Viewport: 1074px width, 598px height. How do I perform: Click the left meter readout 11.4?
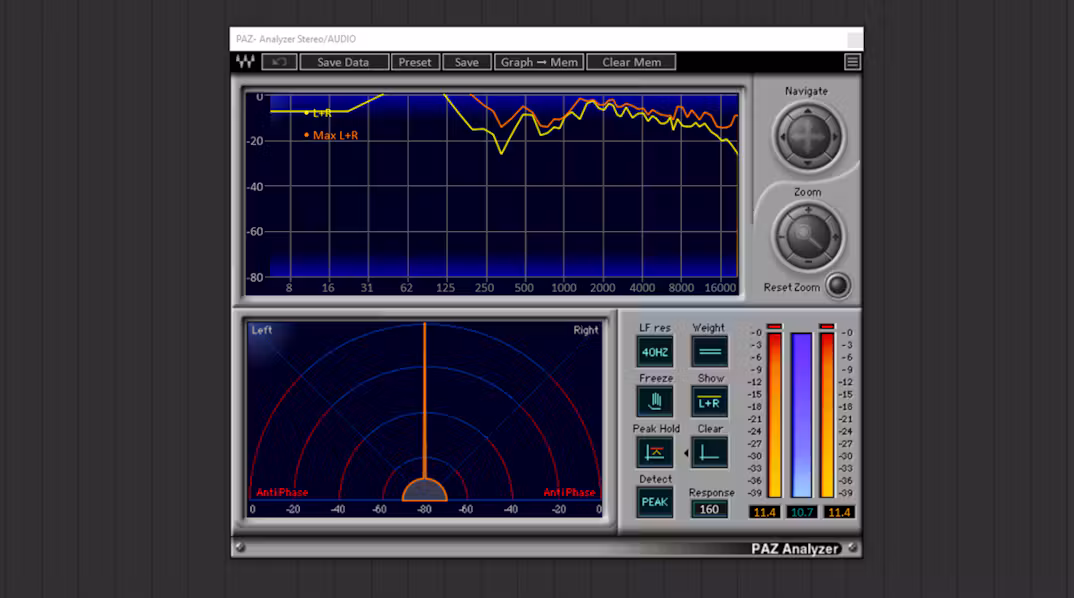pos(764,512)
